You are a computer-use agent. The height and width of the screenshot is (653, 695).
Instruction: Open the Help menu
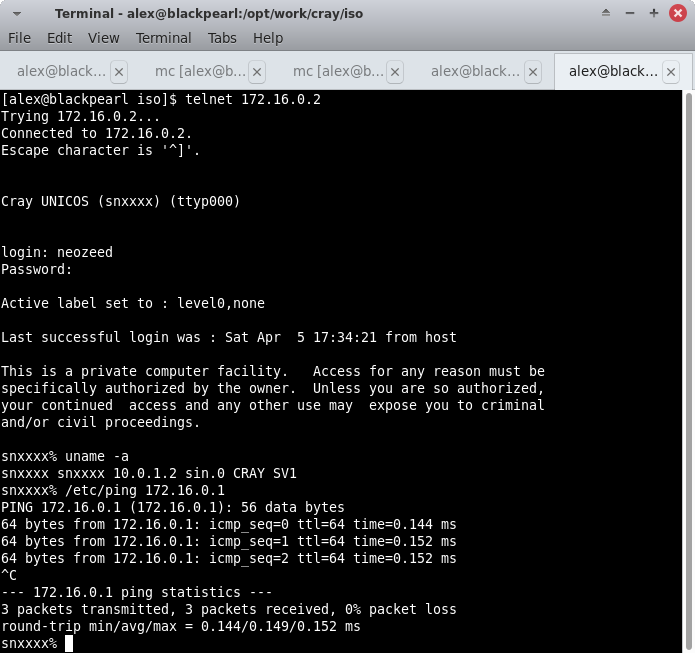(x=268, y=38)
